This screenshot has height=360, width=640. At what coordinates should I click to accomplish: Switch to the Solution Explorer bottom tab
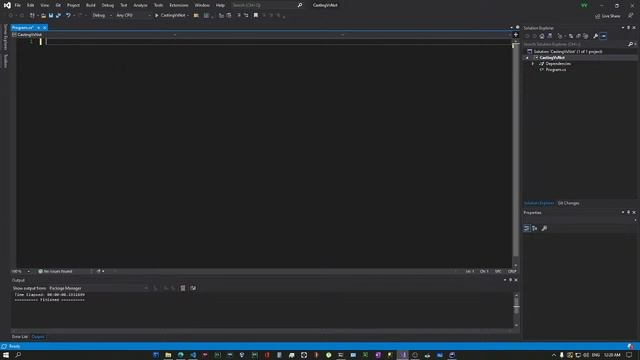[x=539, y=203]
